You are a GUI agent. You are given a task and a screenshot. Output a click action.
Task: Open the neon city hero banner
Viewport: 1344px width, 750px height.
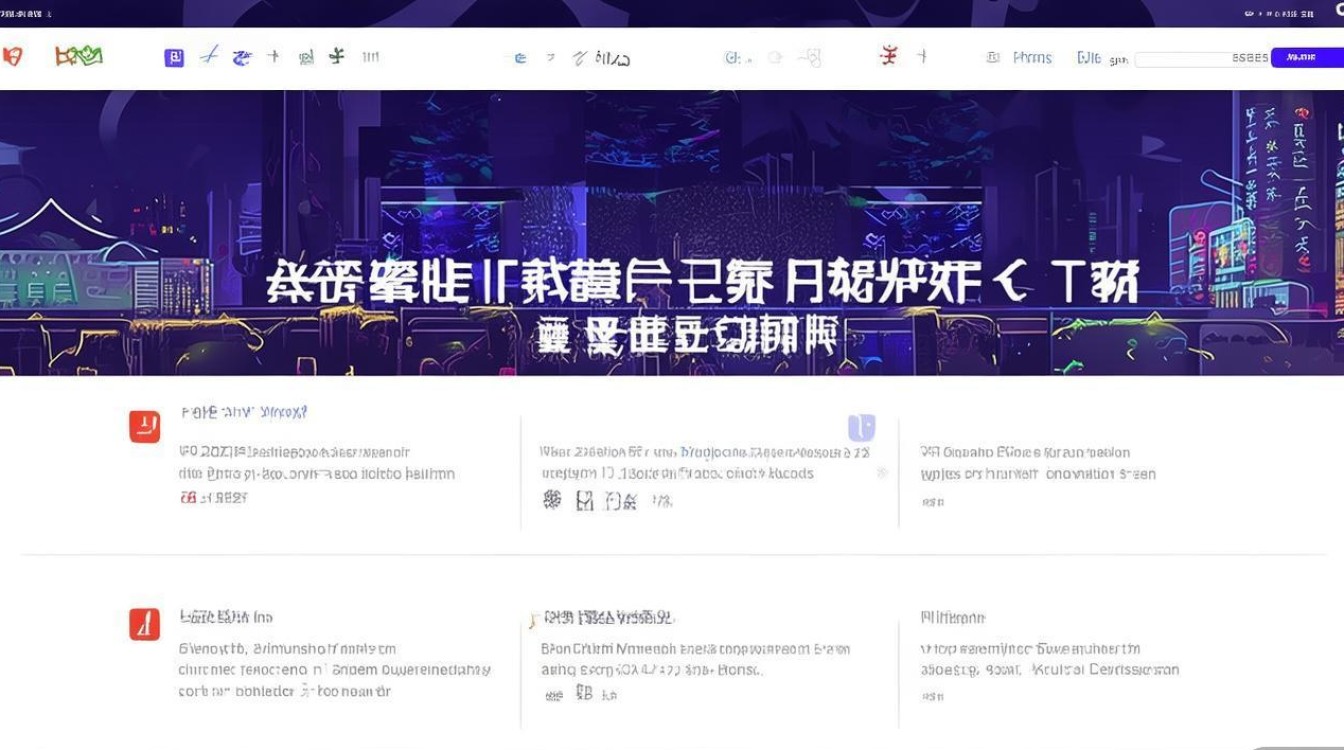[672, 233]
